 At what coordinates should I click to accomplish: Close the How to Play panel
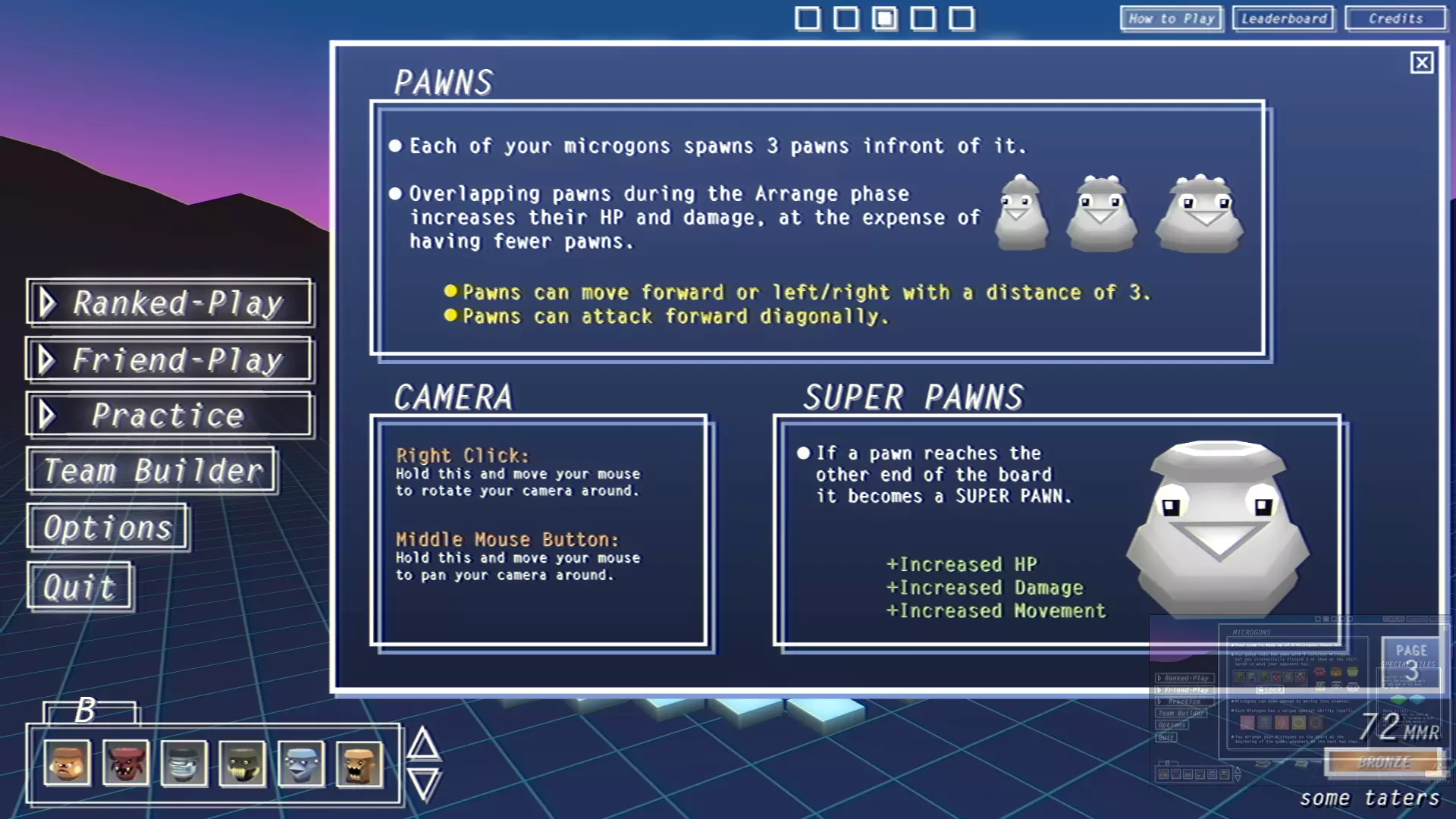1421,63
